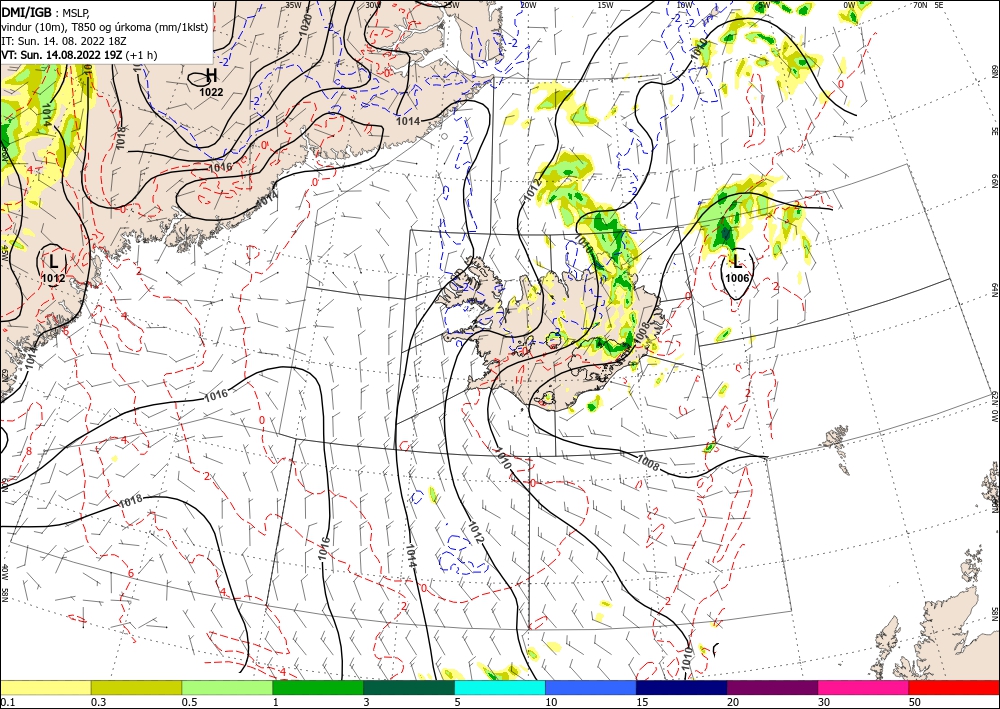
Task: Click the 1020 isobar label over Greenland
Action: (305, 25)
